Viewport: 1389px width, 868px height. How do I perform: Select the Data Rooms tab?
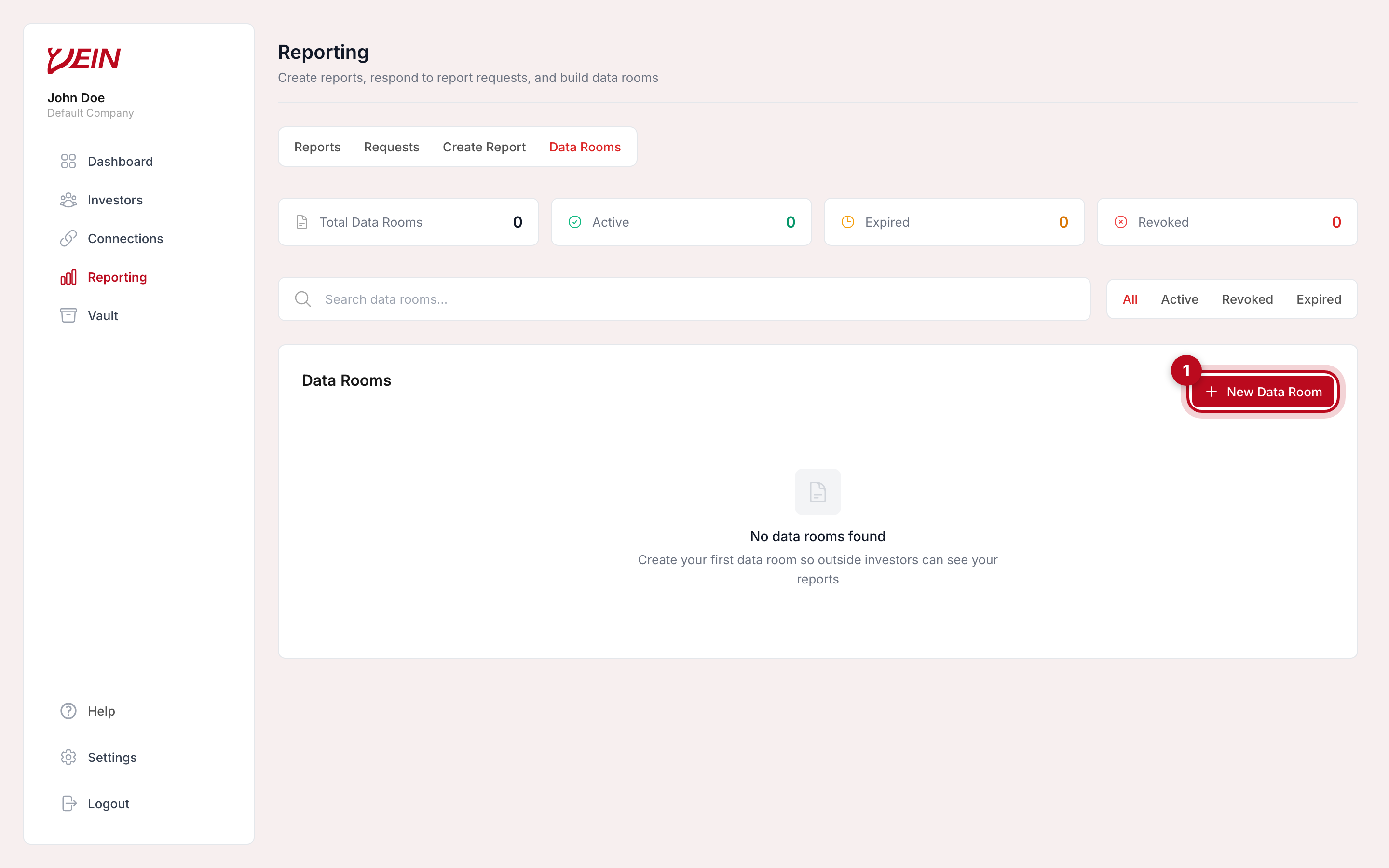click(x=585, y=147)
